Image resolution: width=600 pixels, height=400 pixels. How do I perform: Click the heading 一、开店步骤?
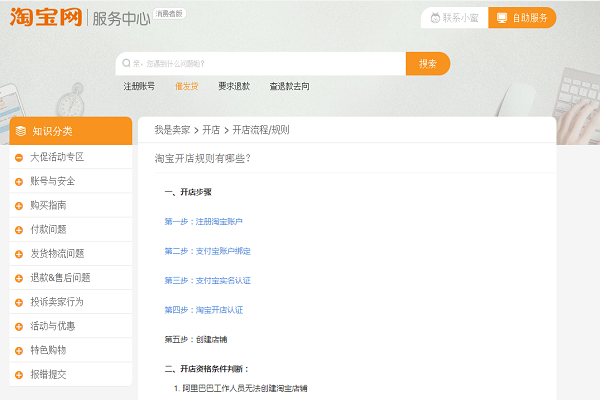click(188, 192)
